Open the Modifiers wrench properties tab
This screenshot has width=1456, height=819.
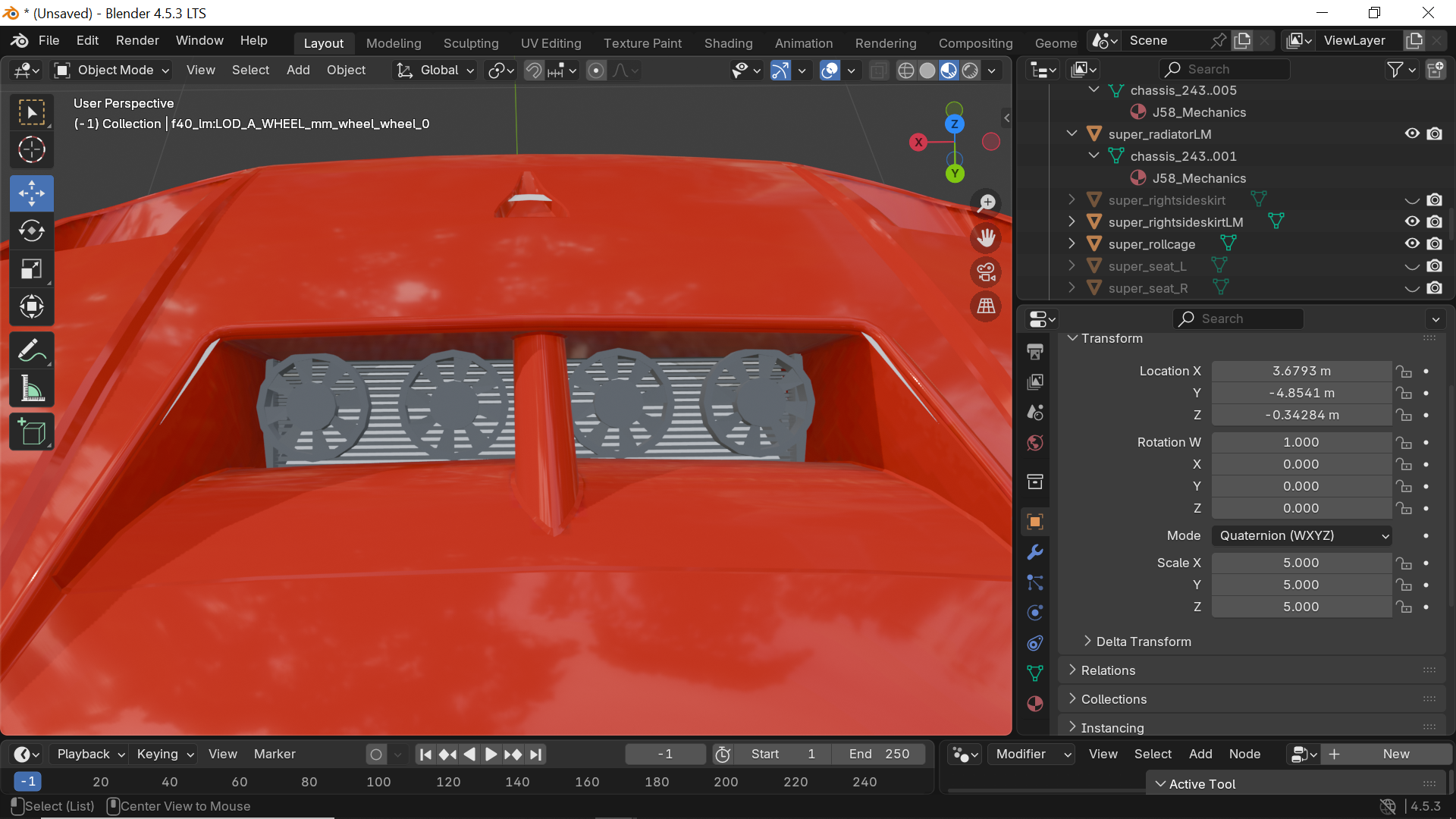click(1035, 552)
